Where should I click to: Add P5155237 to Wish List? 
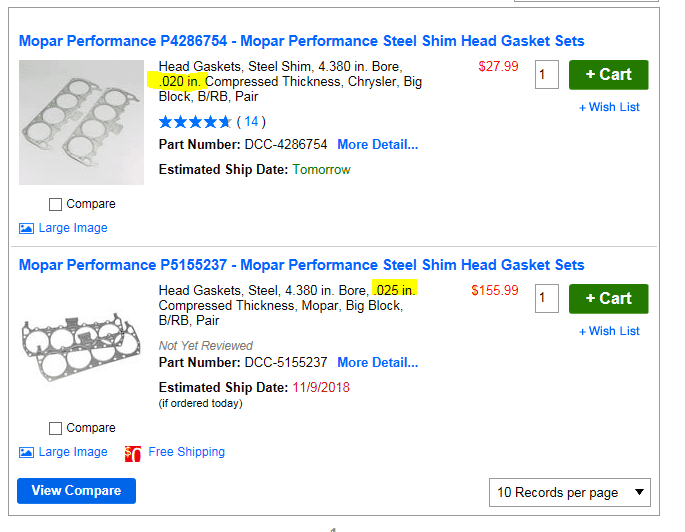[609, 331]
